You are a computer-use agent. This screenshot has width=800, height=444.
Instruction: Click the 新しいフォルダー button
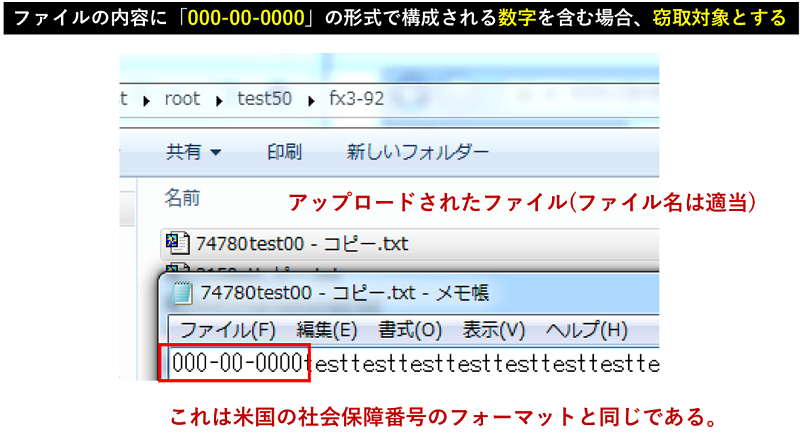pyautogui.click(x=417, y=152)
